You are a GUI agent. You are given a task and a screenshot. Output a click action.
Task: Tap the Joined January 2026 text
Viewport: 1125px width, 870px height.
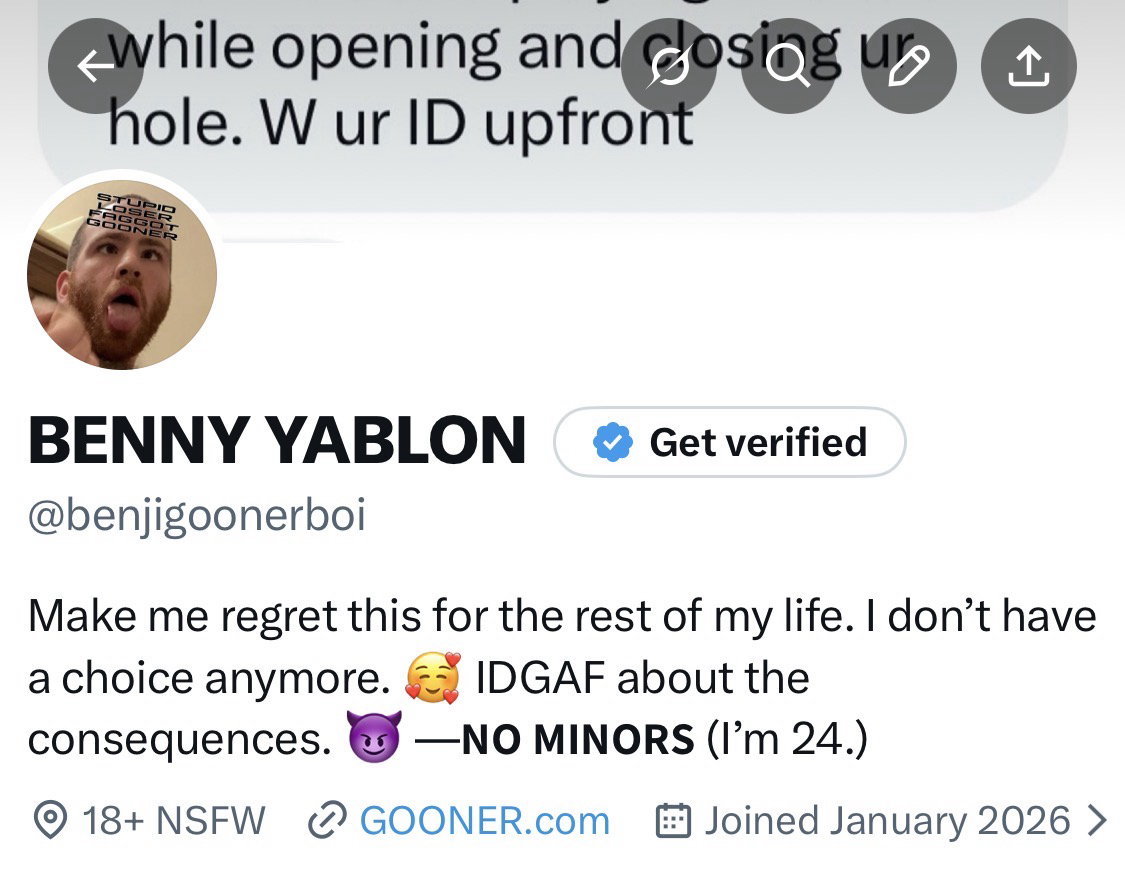[x=887, y=821]
